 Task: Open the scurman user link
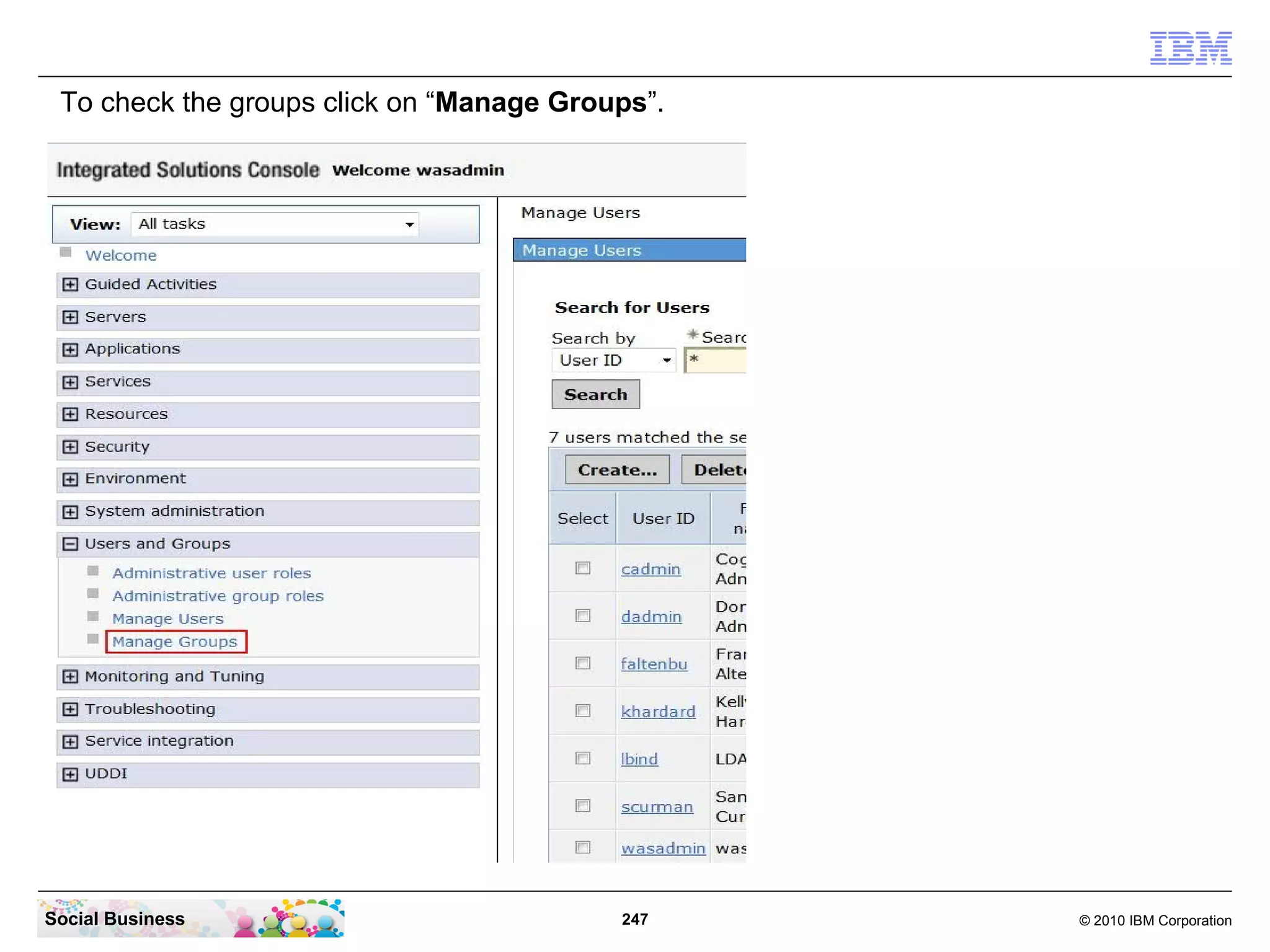click(657, 807)
